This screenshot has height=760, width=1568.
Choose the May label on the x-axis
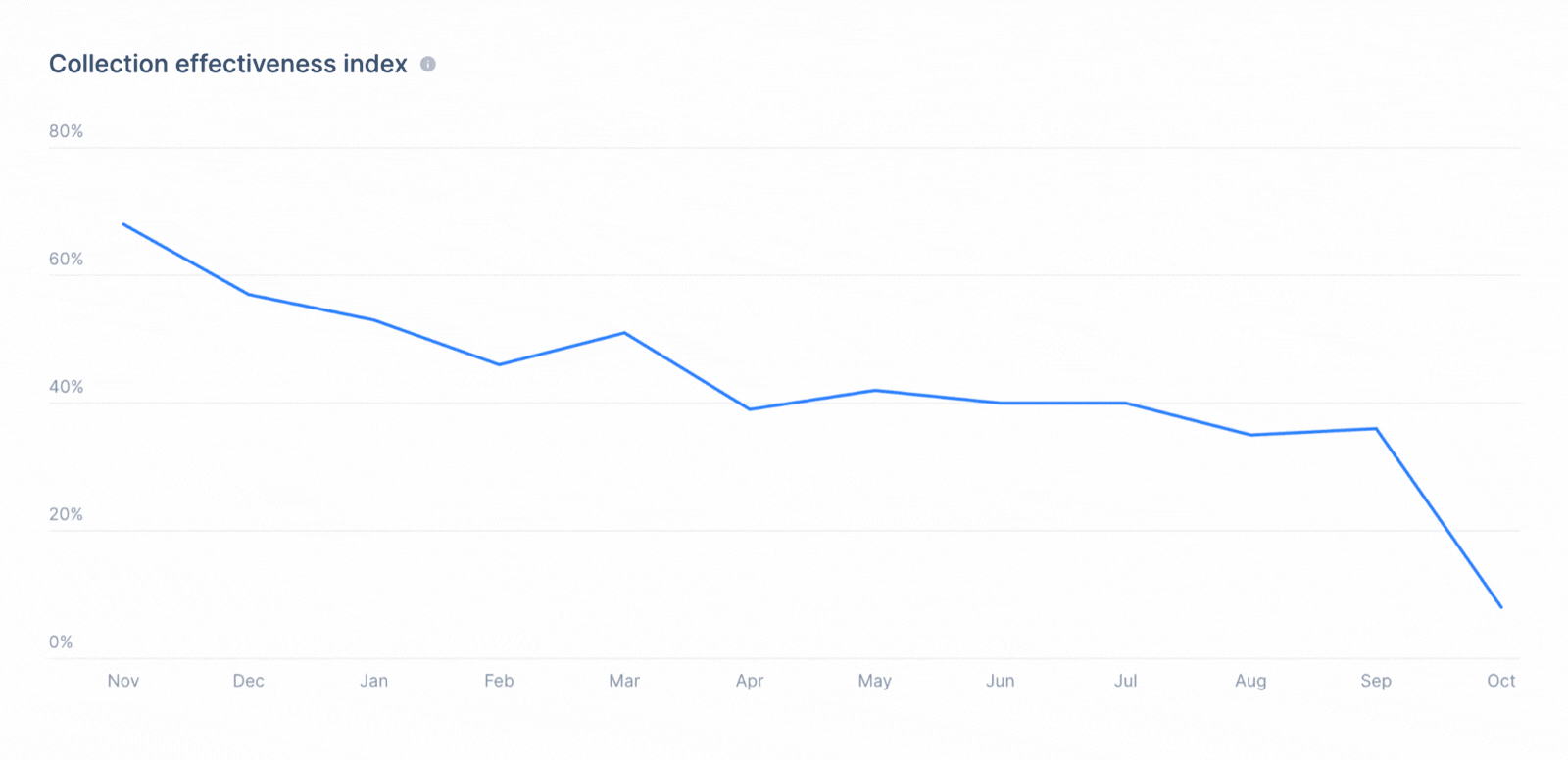click(x=875, y=681)
